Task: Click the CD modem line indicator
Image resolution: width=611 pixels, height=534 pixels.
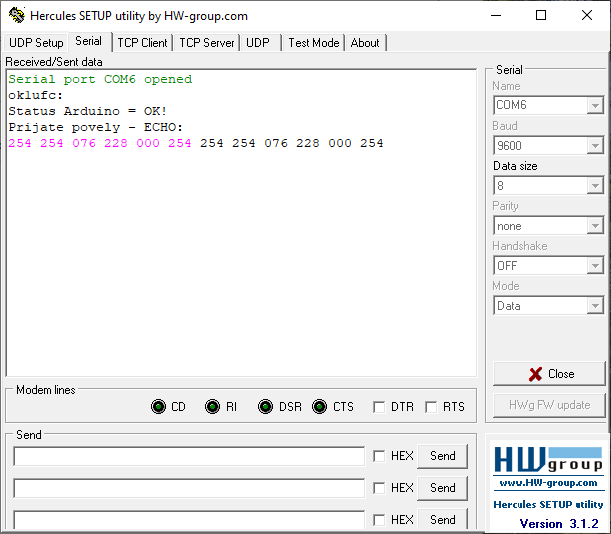Action: [158, 407]
